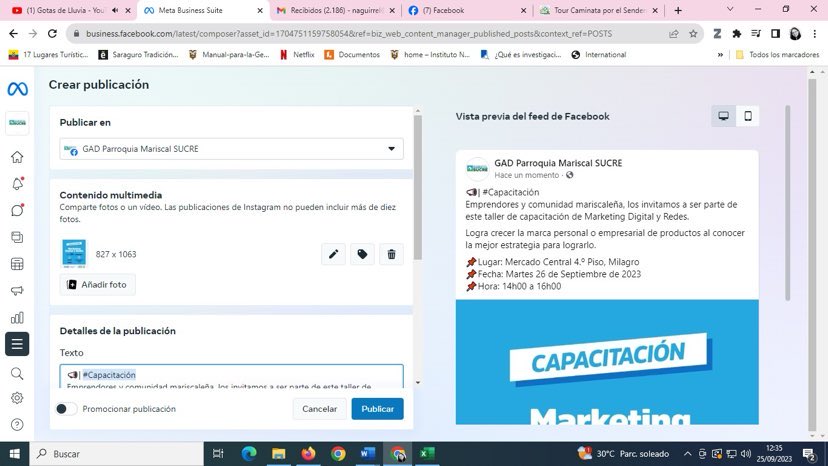Switch preview to desktop view

[723, 116]
